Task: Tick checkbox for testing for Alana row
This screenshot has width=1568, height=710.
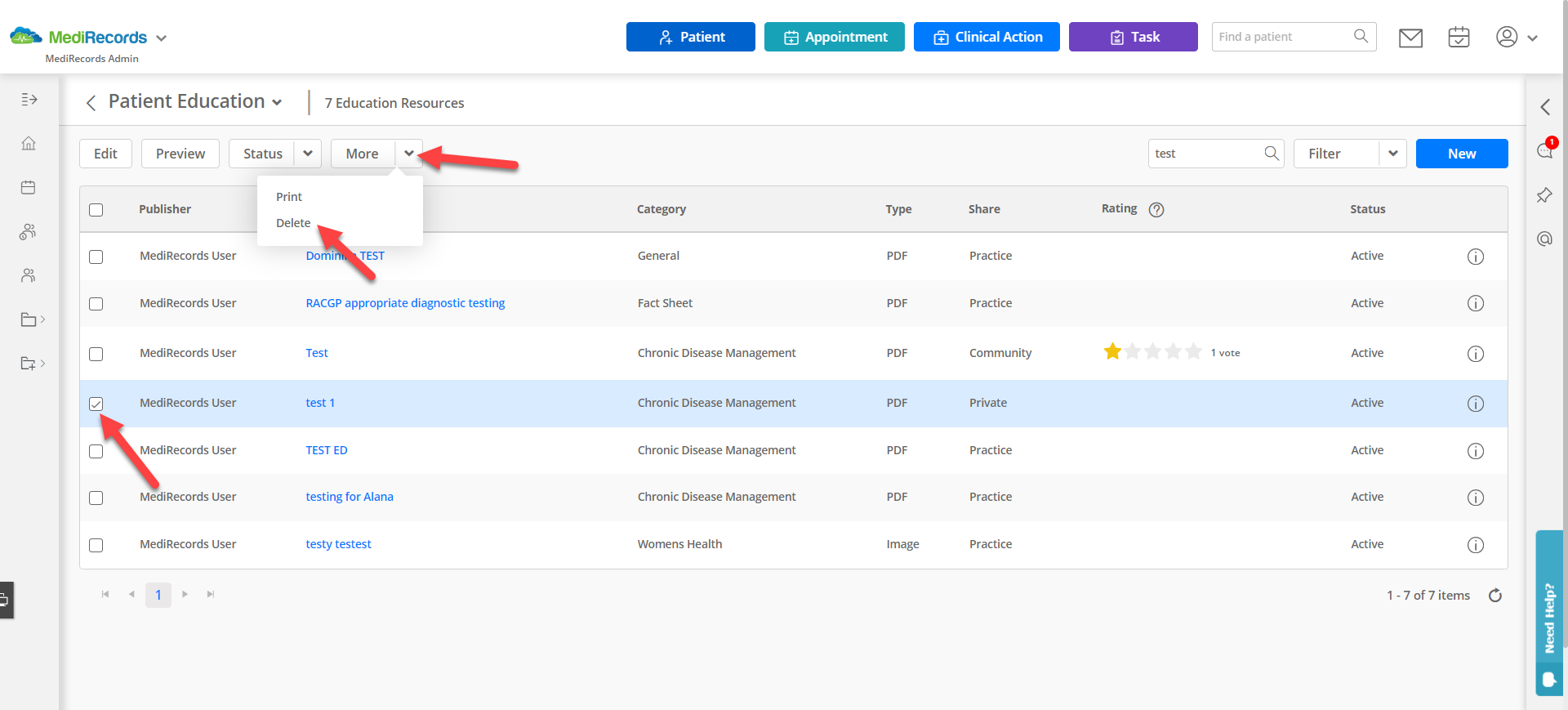Action: [96, 498]
